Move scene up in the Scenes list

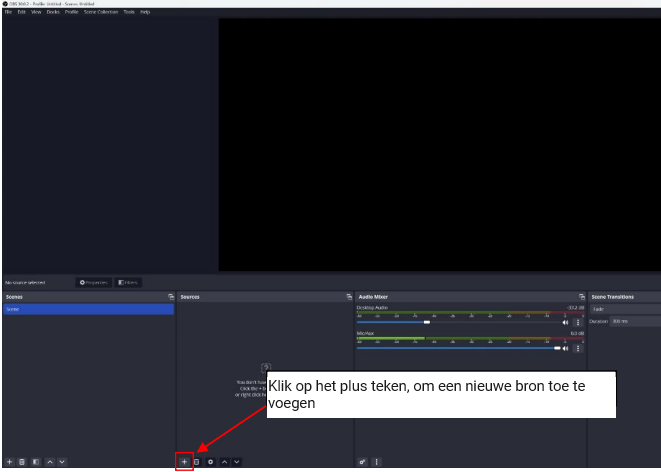[x=50, y=462]
